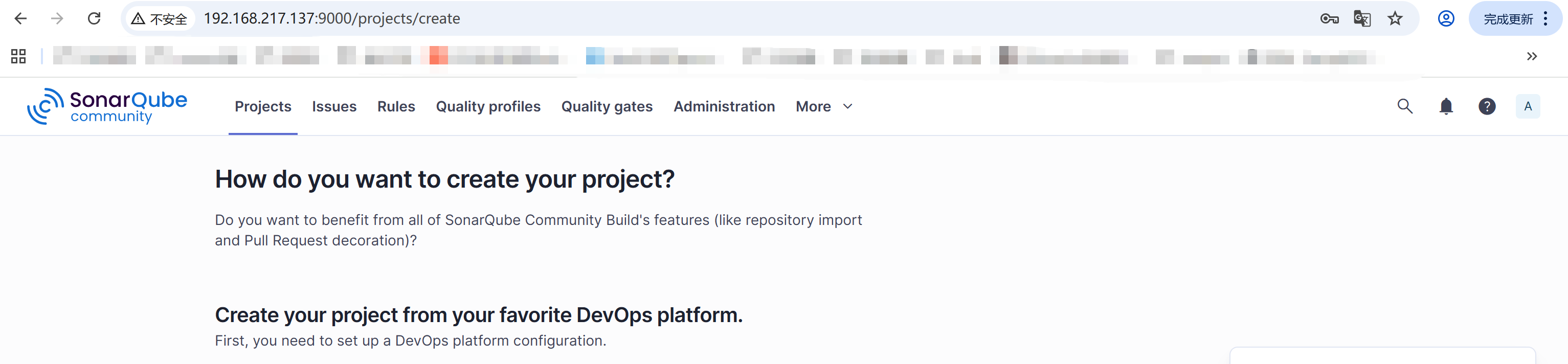Reload the page with refresh icon
This screenshot has width=1568, height=364.
94,19
